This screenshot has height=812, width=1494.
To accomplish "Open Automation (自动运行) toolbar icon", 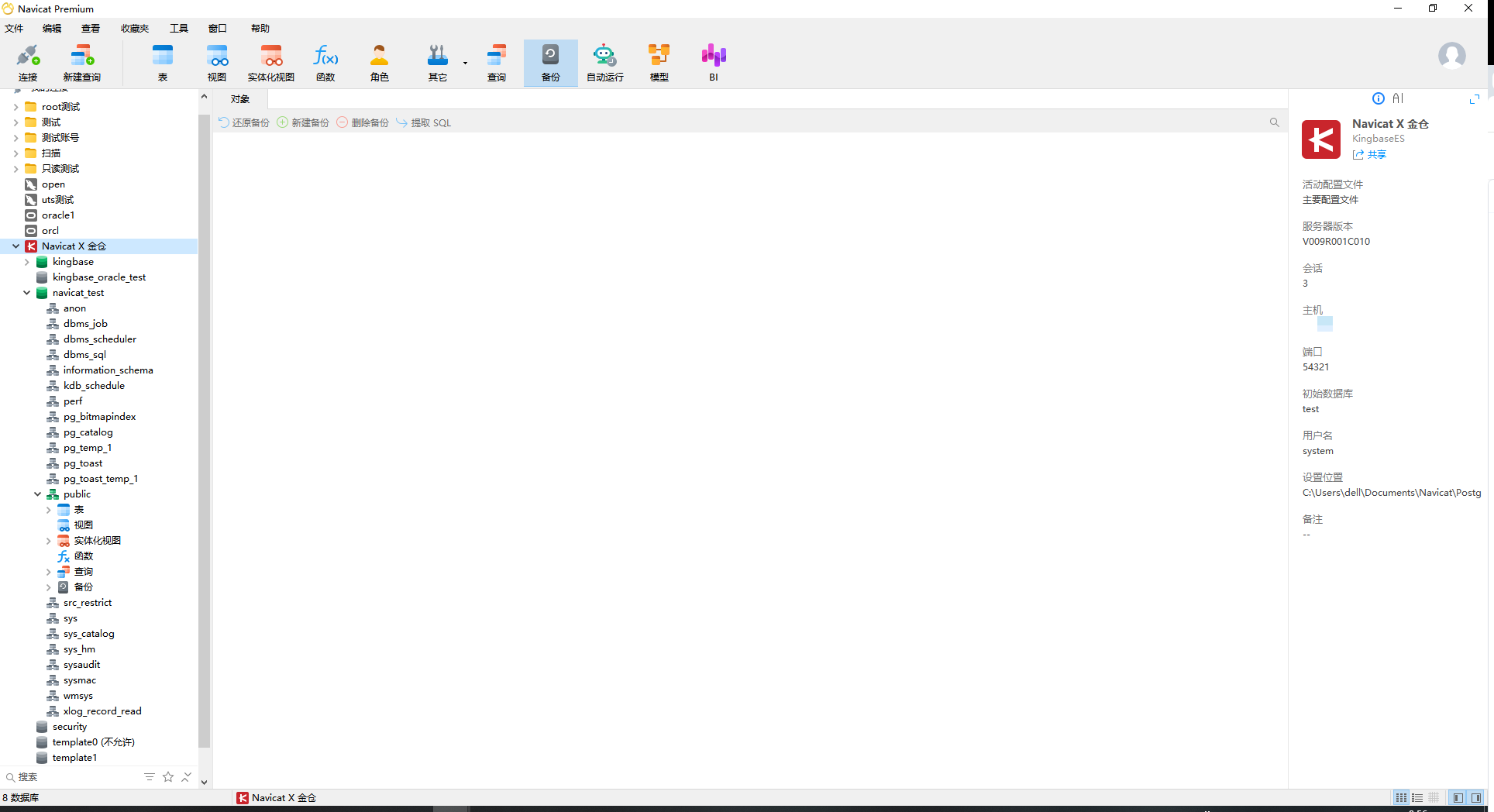I will click(605, 63).
